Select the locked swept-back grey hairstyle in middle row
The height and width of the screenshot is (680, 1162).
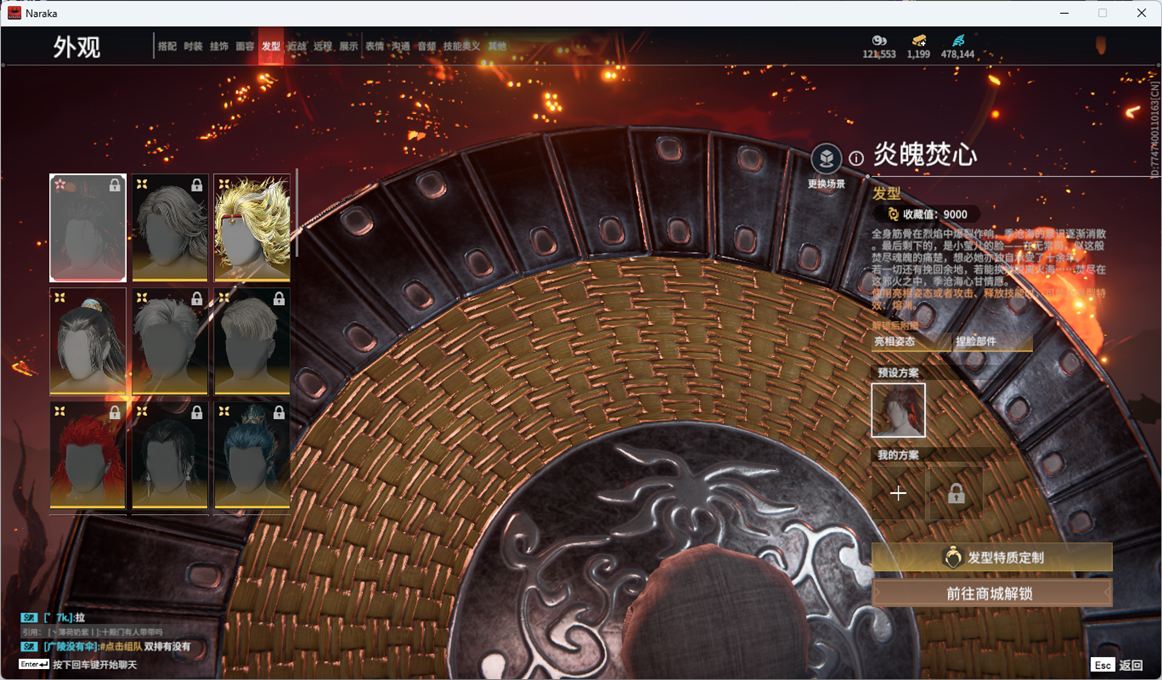tap(170, 341)
